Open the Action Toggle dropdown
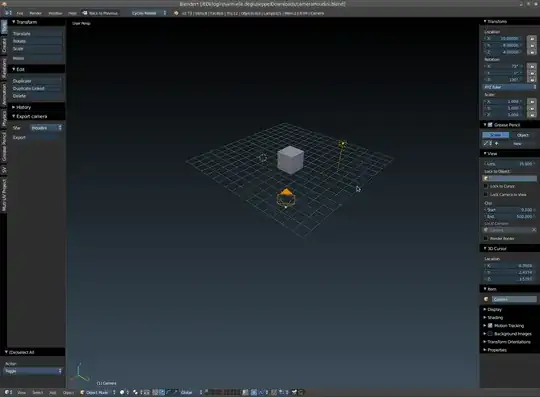The height and width of the screenshot is (397, 540). point(33,371)
